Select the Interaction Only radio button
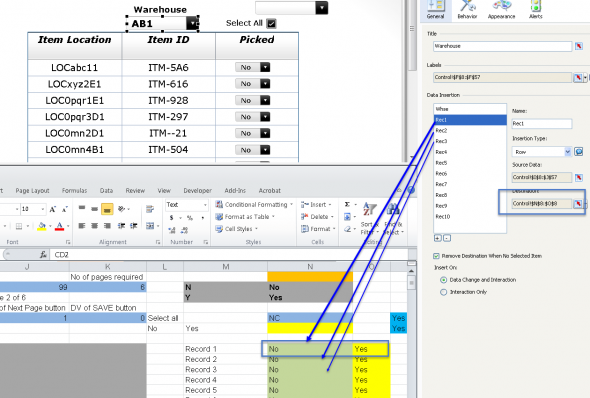 point(444,292)
